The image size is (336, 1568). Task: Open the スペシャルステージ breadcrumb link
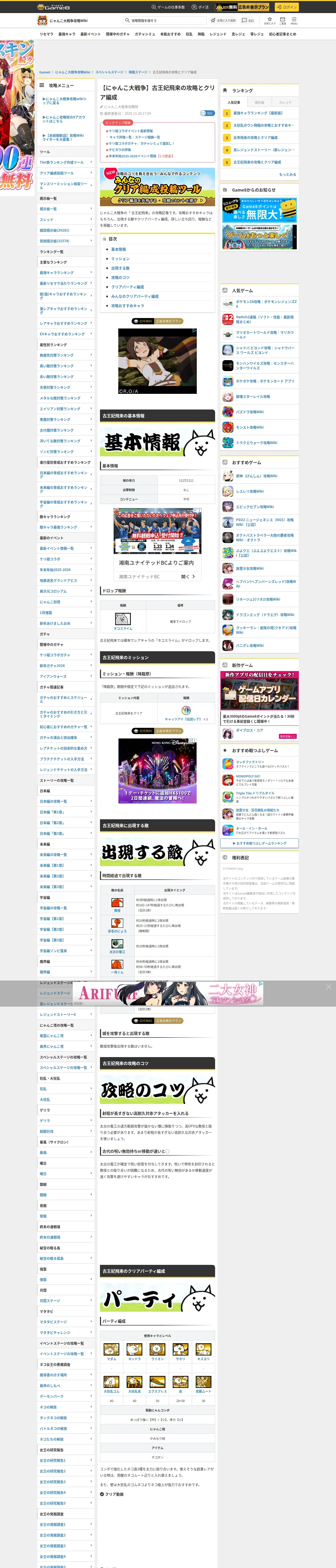pos(109,72)
